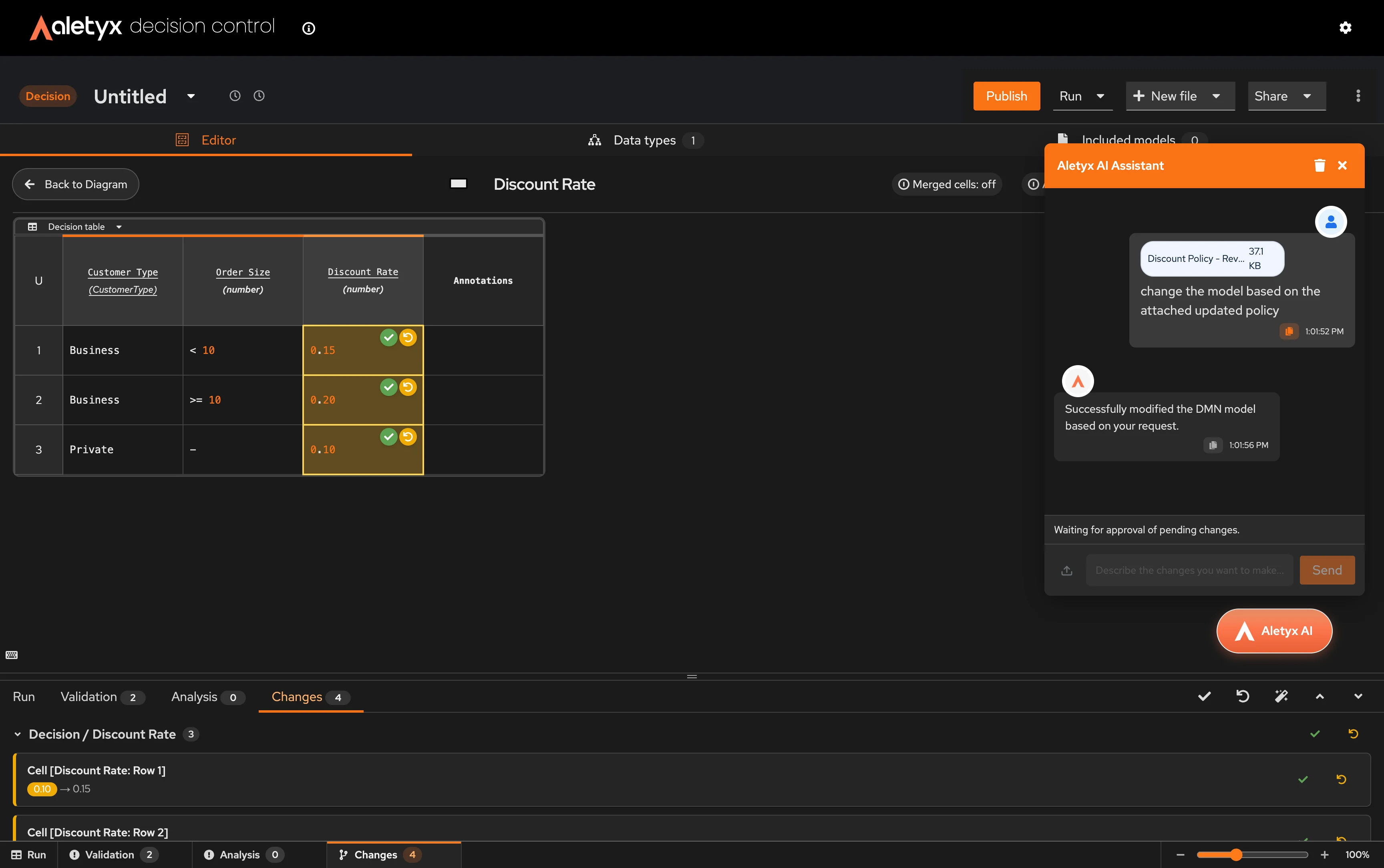1384x868 pixels.
Task: Open the Included models tab
Action: click(1132, 139)
